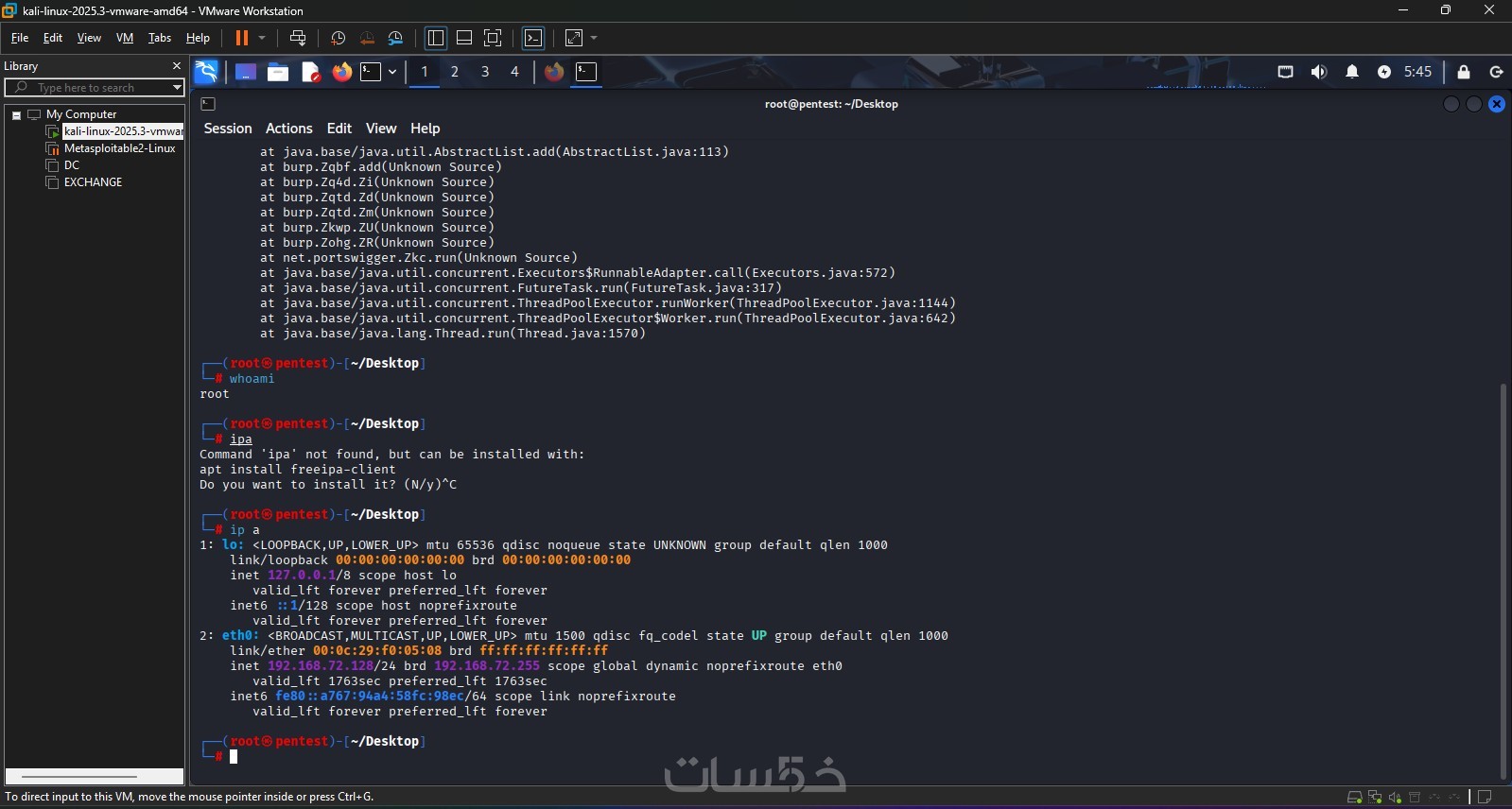Enter full screen mode for VM
The image size is (1512, 809).
pyautogui.click(x=493, y=38)
